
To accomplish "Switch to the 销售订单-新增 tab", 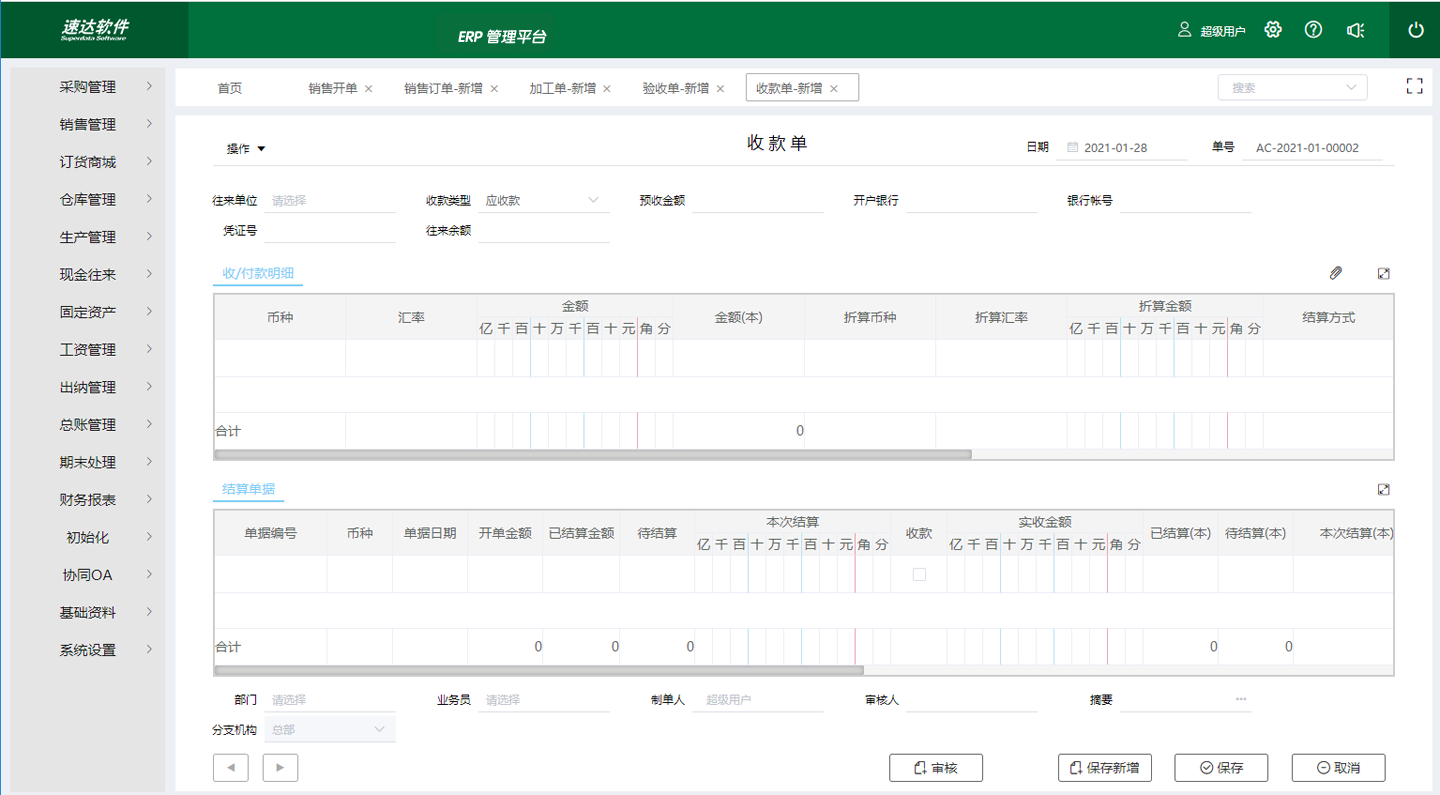I will pyautogui.click(x=443, y=88).
